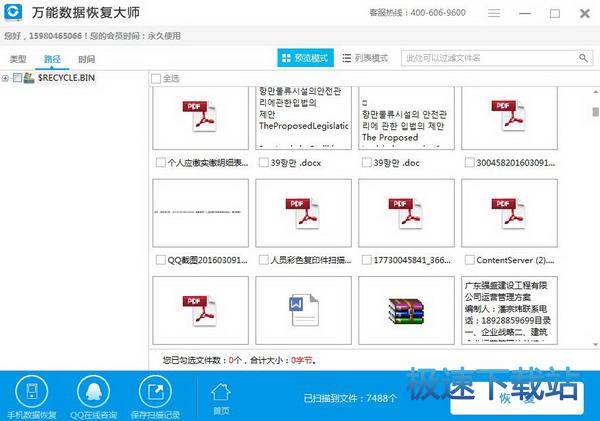Click bottom-row PDF thumbnail beside Word document

coord(201,310)
